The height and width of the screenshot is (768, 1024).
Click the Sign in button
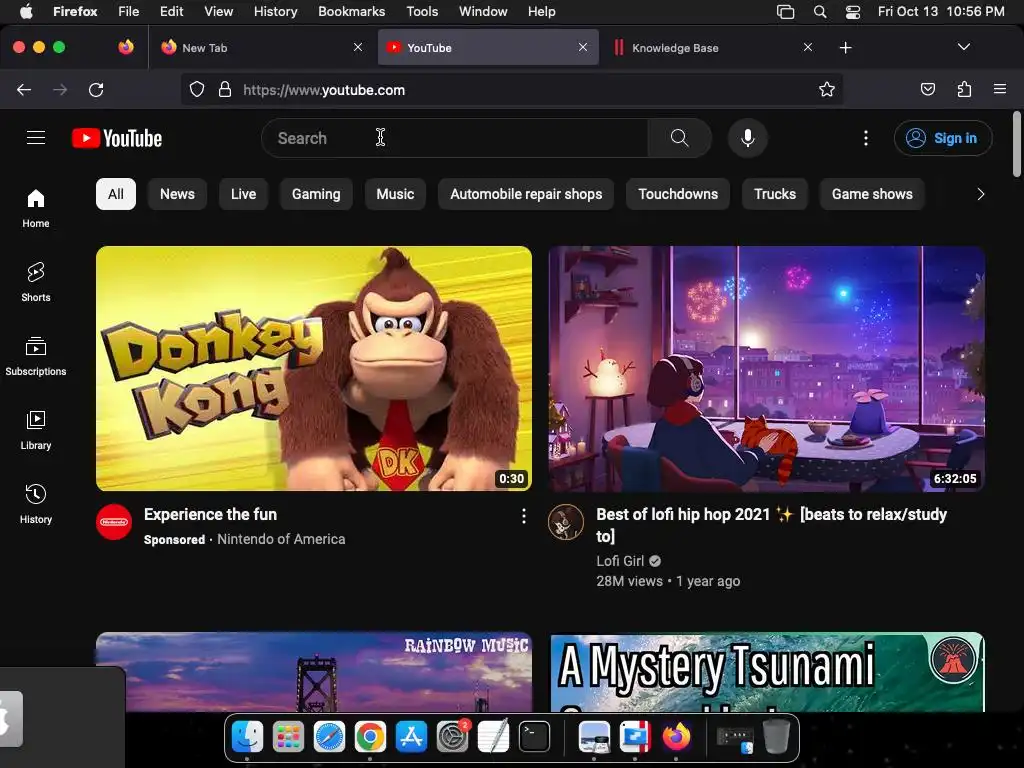(x=943, y=138)
